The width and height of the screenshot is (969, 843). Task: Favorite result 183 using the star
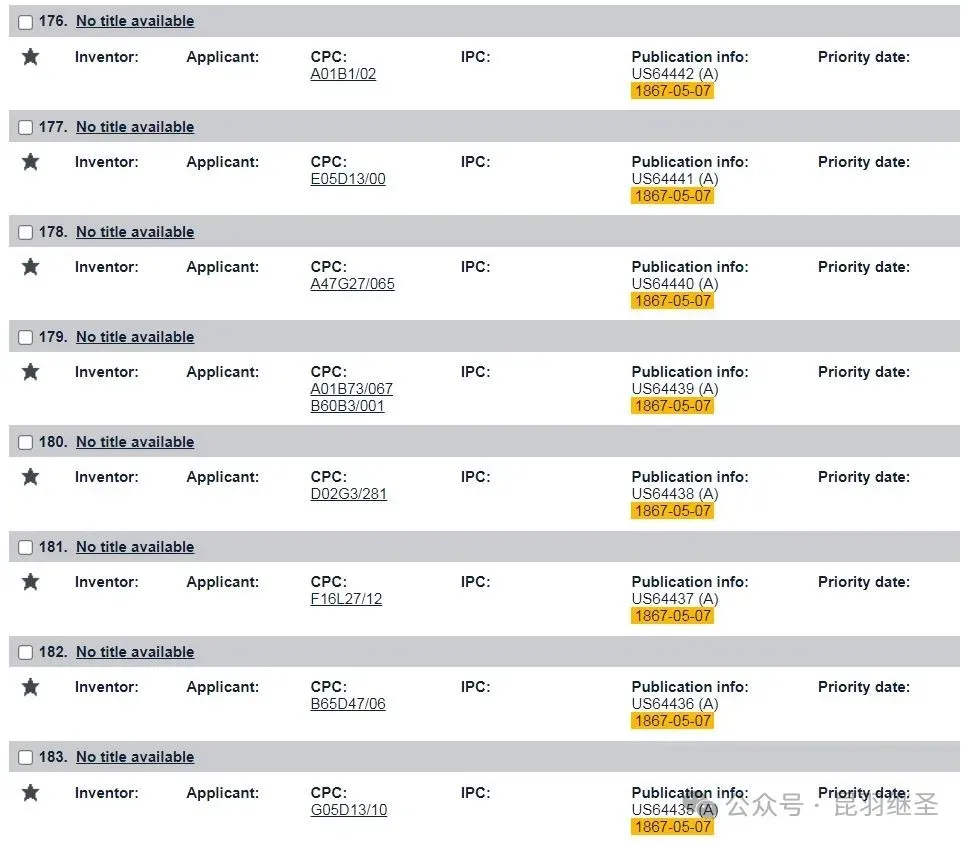click(x=30, y=793)
